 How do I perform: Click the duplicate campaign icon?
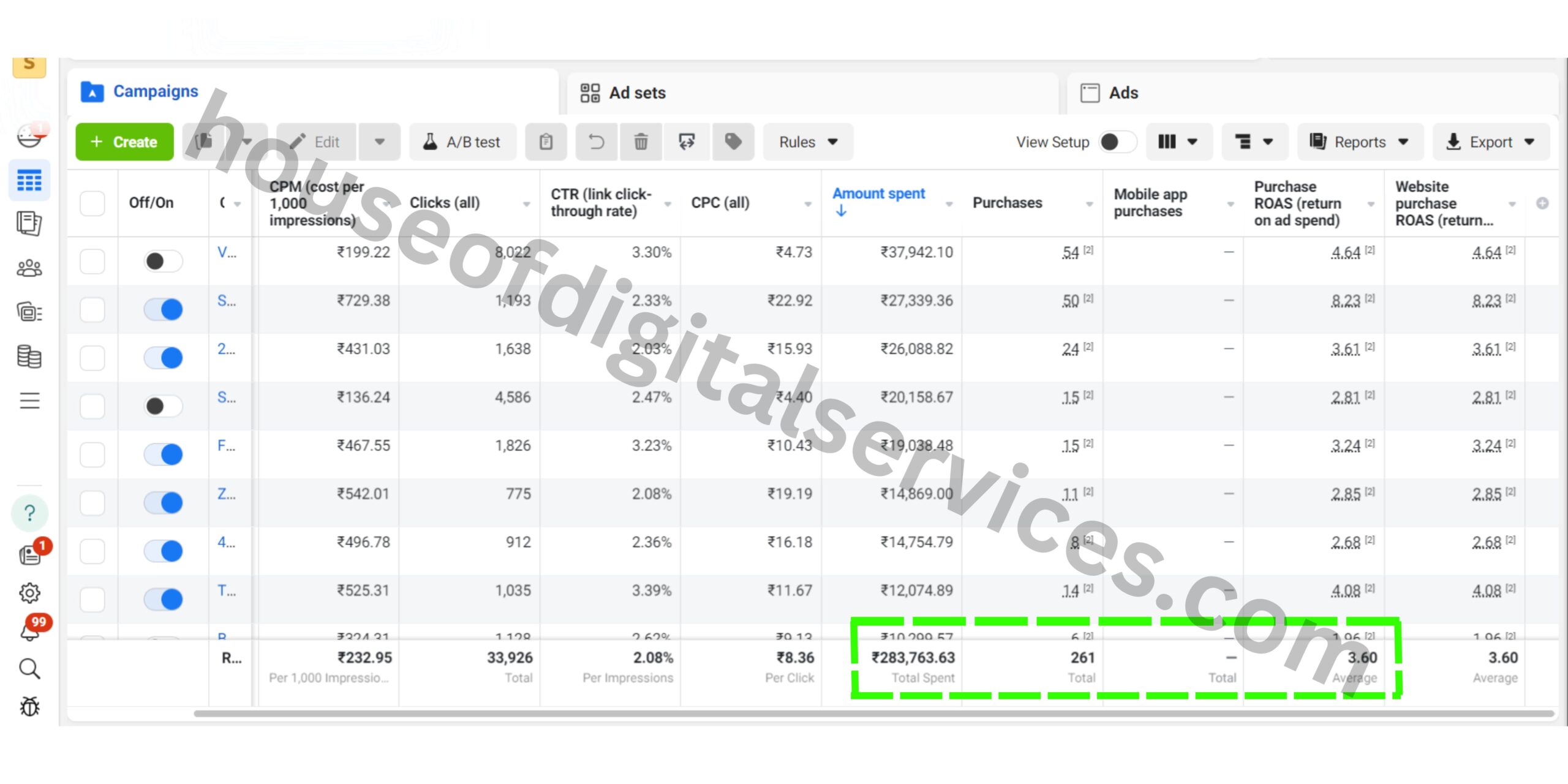205,142
